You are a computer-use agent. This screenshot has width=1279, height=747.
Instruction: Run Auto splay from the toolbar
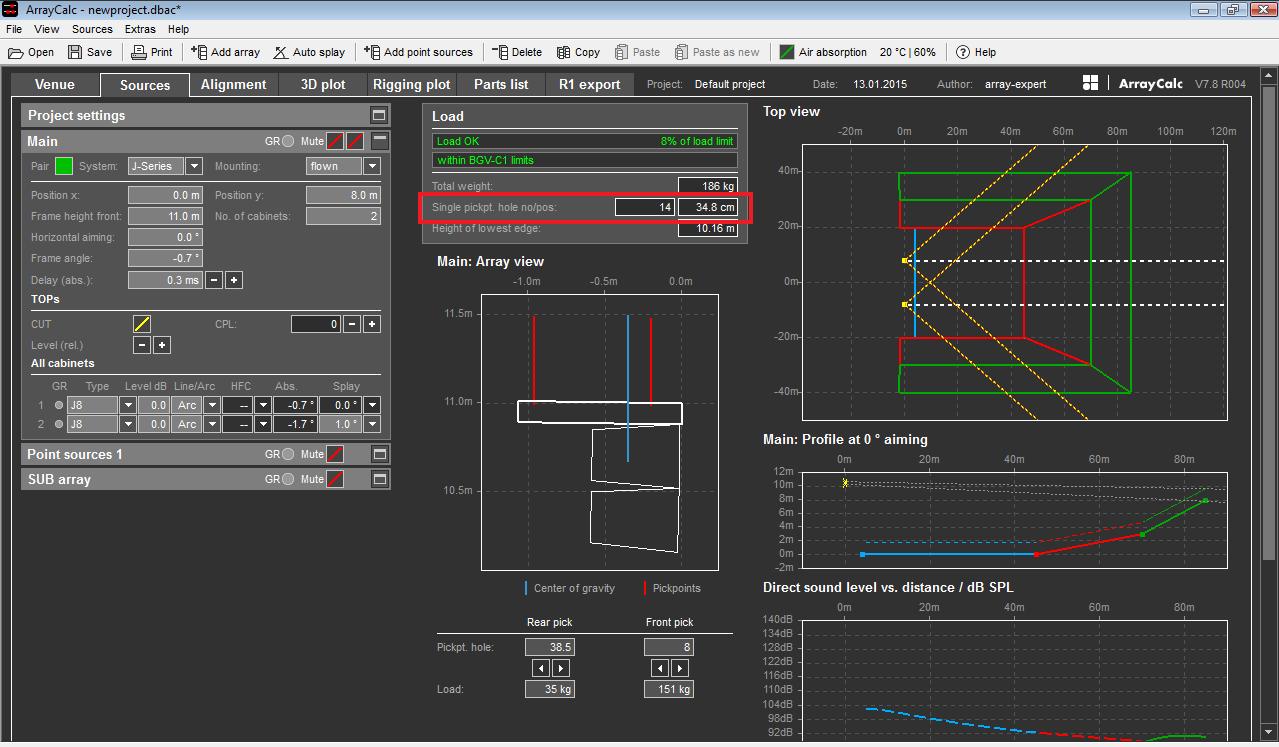309,52
